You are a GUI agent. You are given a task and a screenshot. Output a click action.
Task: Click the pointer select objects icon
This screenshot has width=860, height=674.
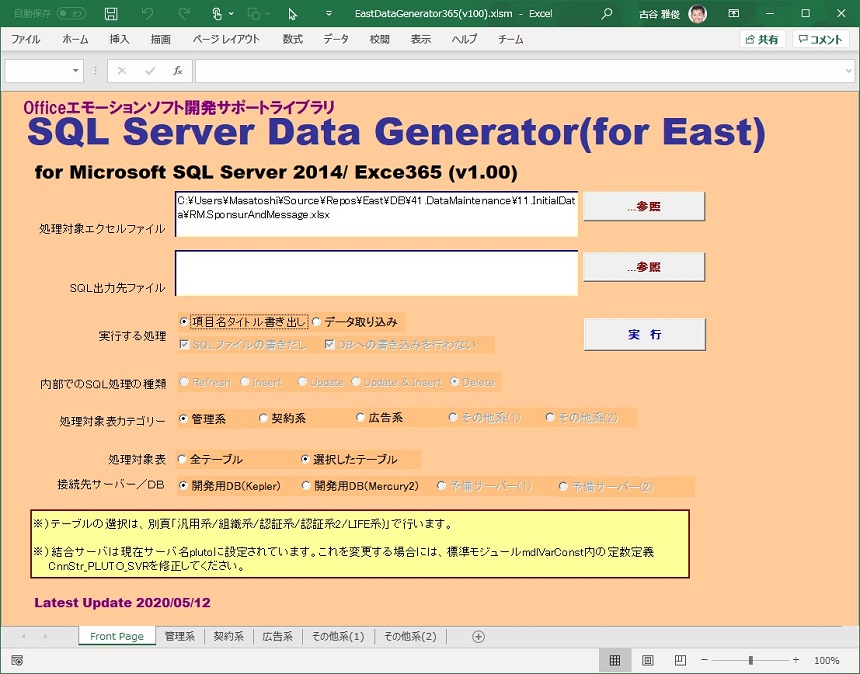click(292, 14)
